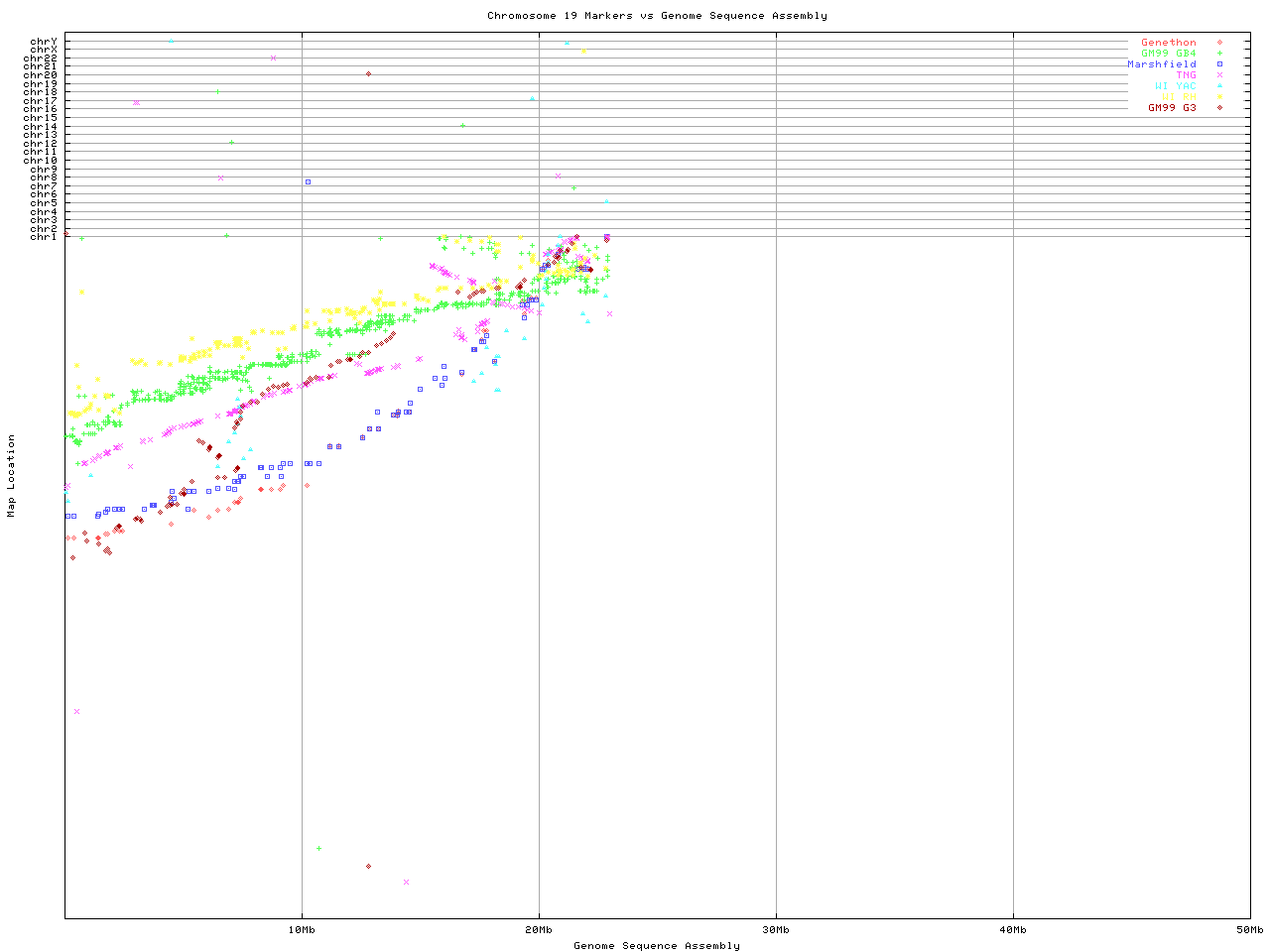Click the GM99 GB4 green plus marker
Viewport: 1270px width, 952px height.
[1219, 54]
